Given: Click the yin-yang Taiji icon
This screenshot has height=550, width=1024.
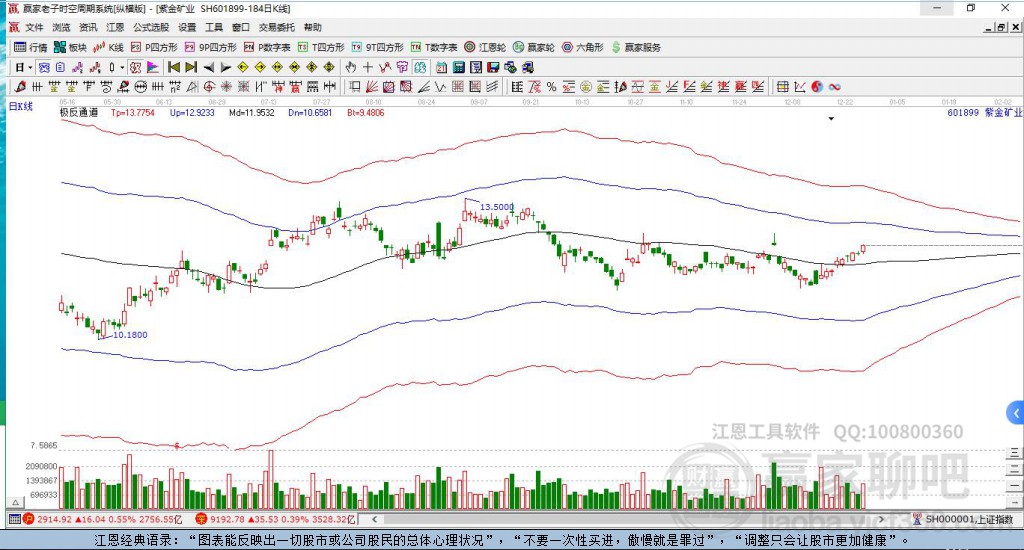Looking at the screenshot, I should pos(817,87).
